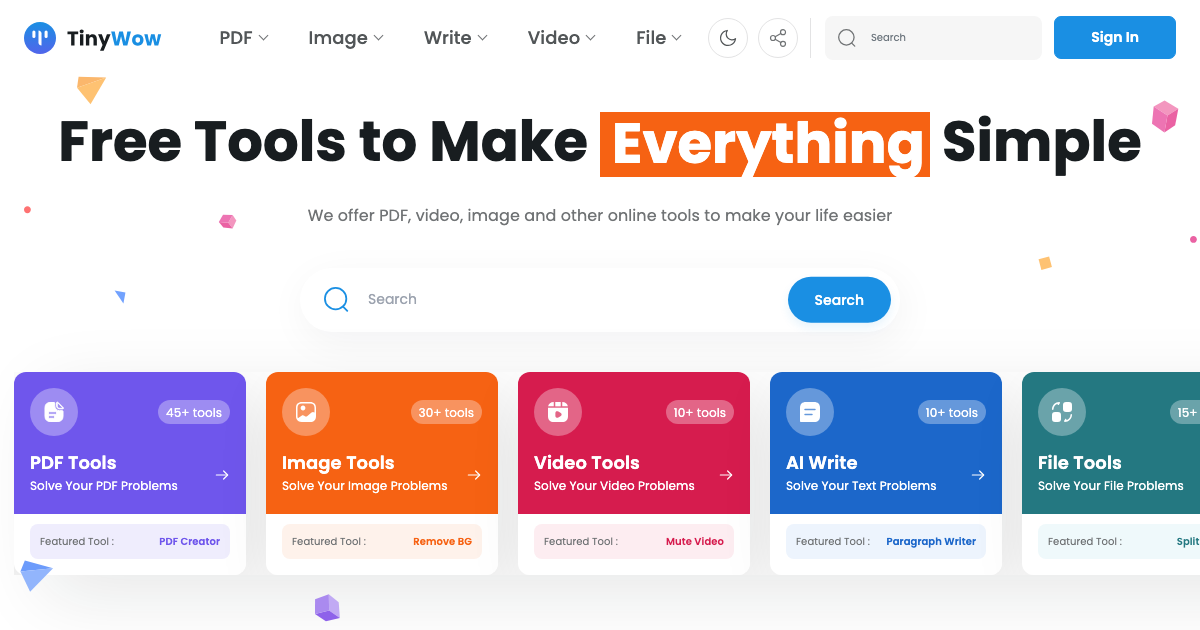Click the arrow on Video Tools card
The image size is (1200, 630).
(727, 475)
